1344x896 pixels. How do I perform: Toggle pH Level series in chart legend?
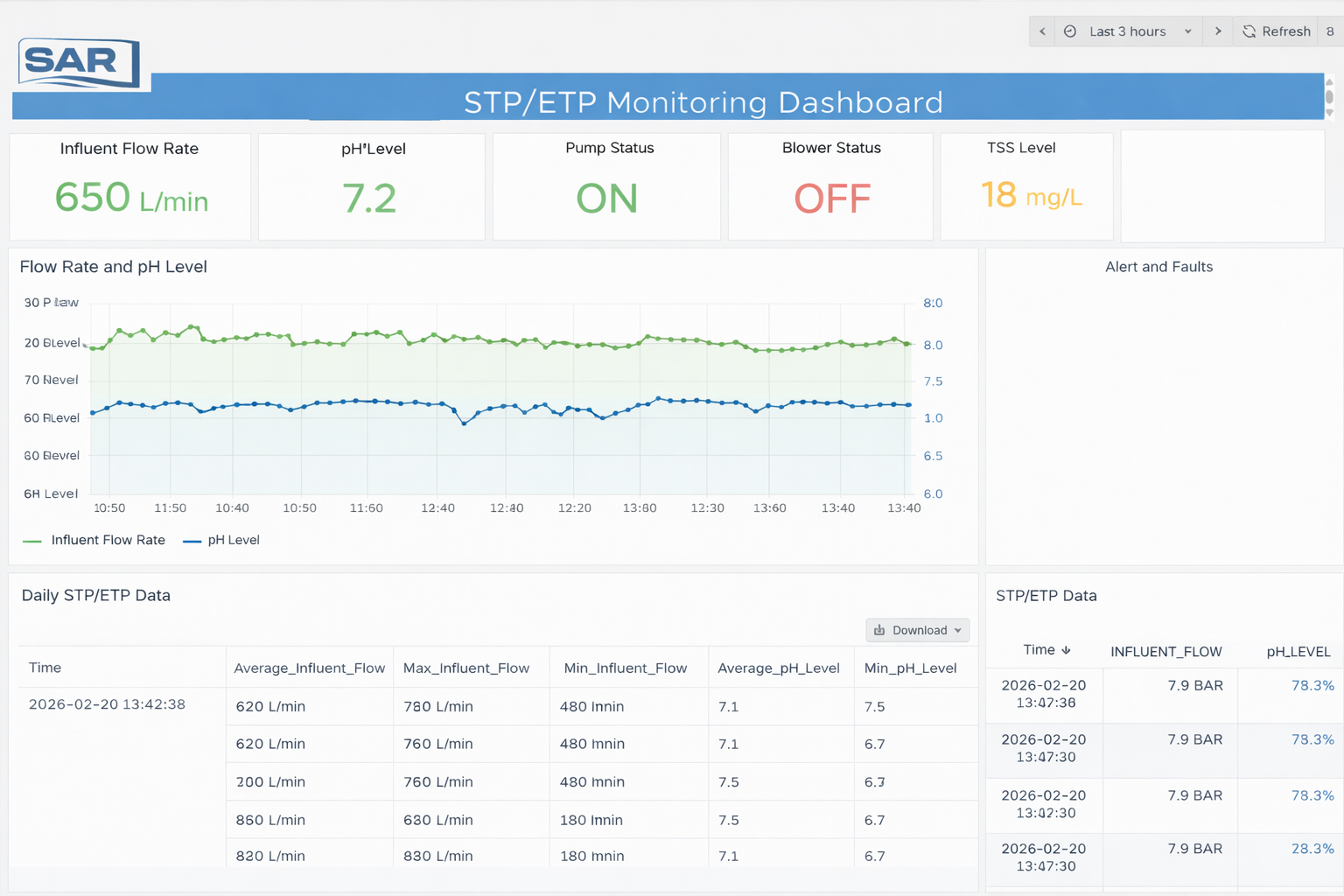[x=233, y=541]
